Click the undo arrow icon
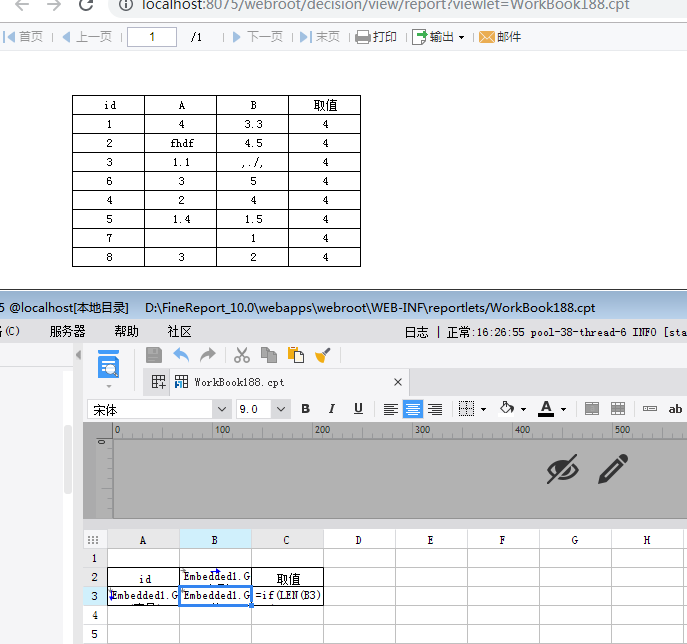This screenshot has width=687, height=644. tap(181, 355)
